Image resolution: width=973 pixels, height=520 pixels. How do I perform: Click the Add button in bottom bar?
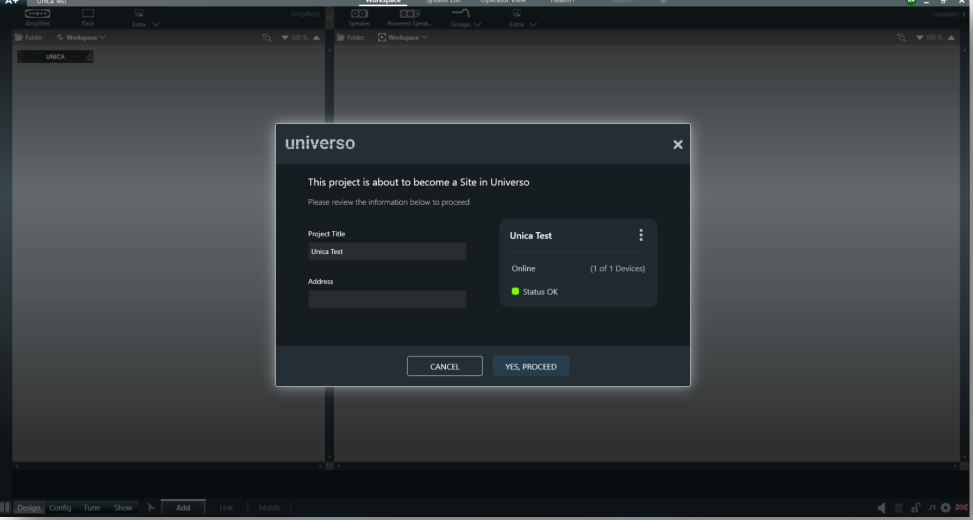coord(183,508)
